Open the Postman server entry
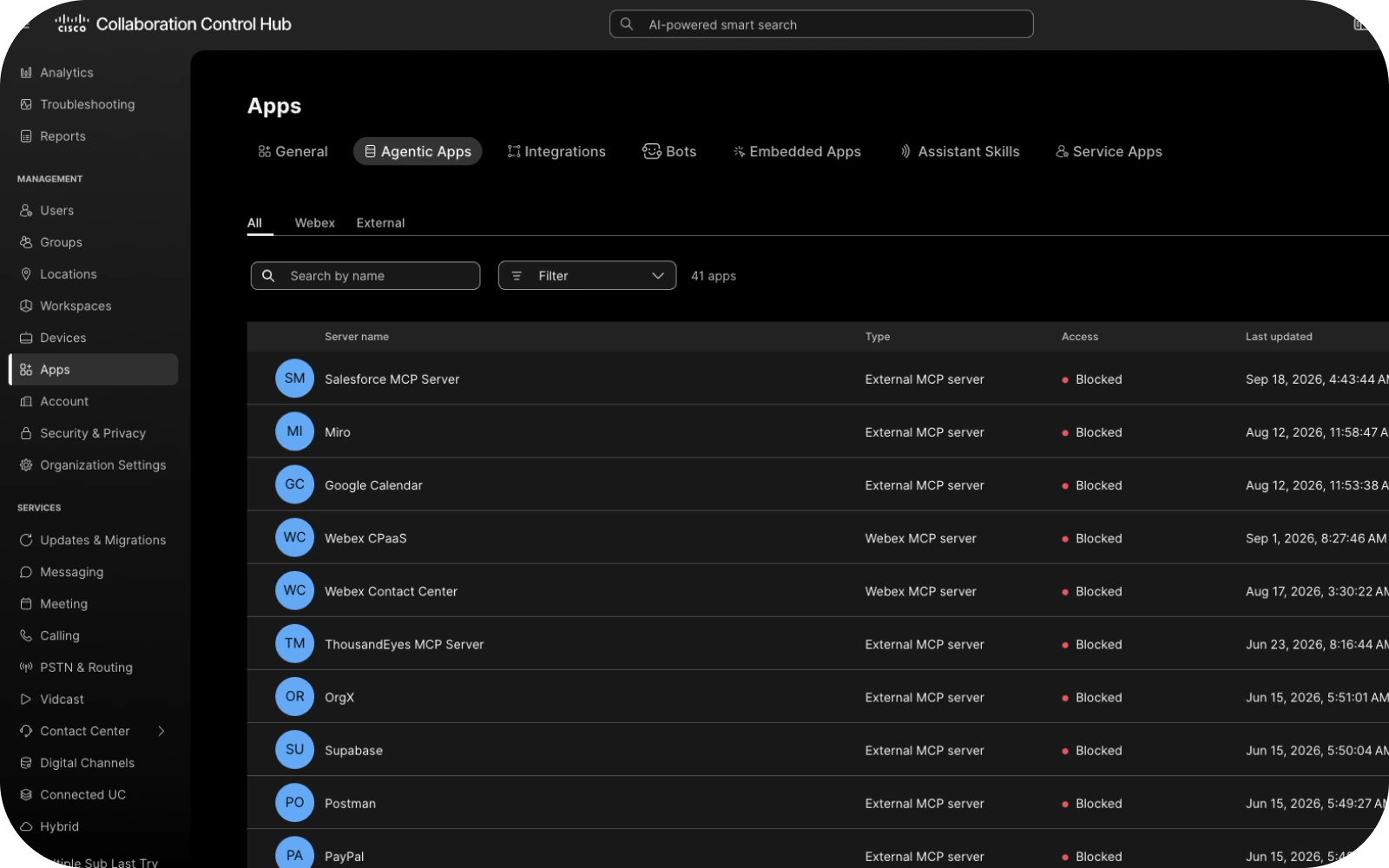Image resolution: width=1389 pixels, height=868 pixels. coord(818,802)
